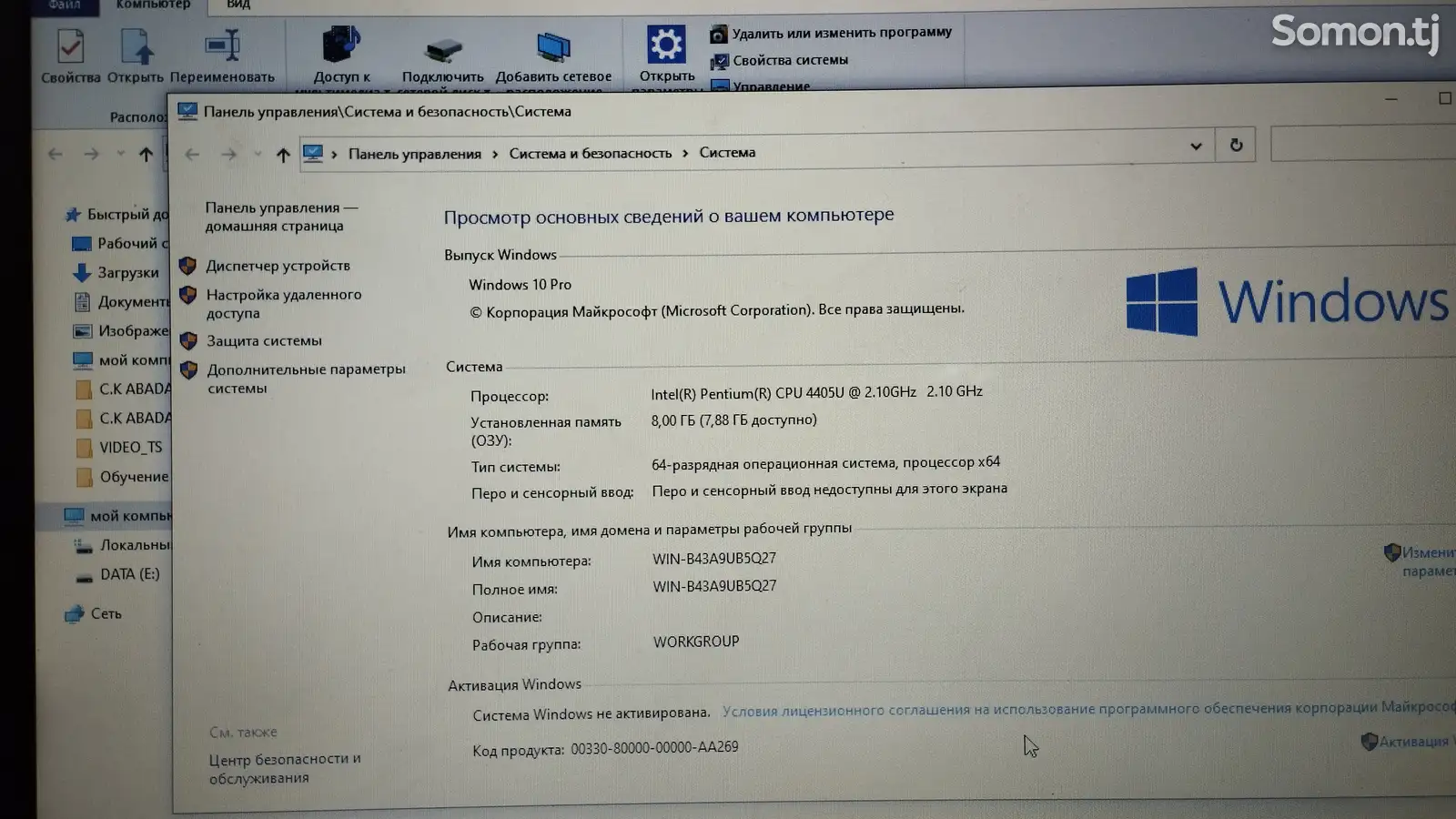Image resolution: width=1456 pixels, height=819 pixels.
Task: Open Desktop in Explorer sidebar
Action: 121,244
